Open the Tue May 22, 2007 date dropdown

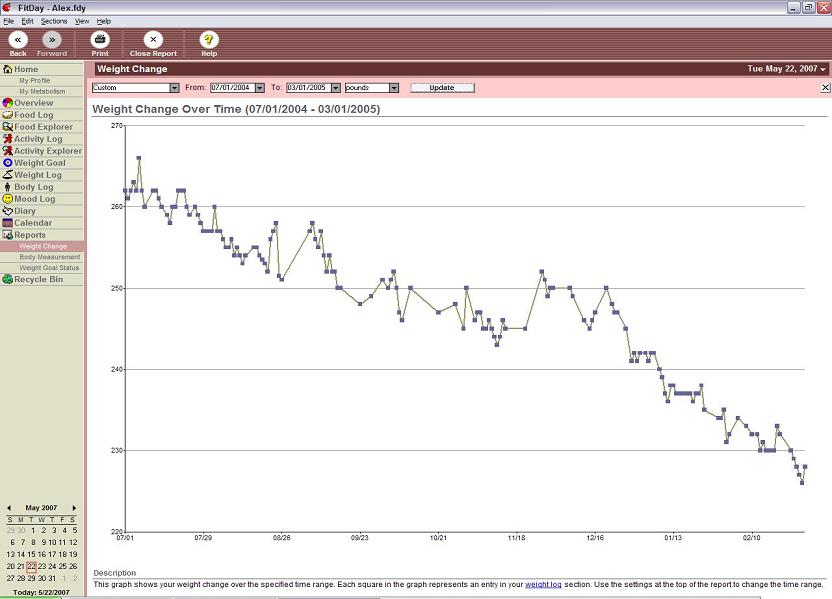click(x=787, y=69)
